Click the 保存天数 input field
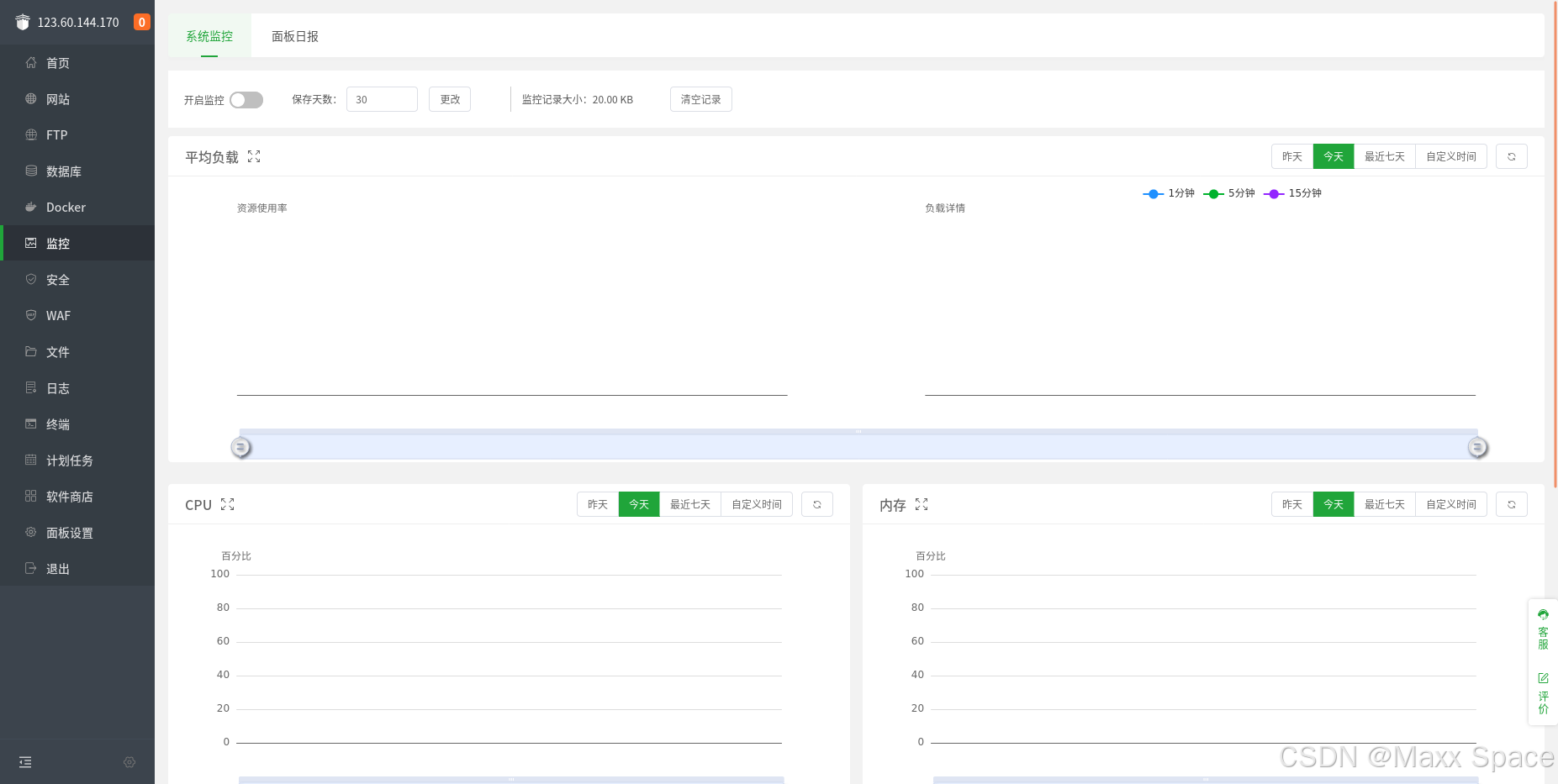Image resolution: width=1558 pixels, height=784 pixels. click(x=382, y=99)
